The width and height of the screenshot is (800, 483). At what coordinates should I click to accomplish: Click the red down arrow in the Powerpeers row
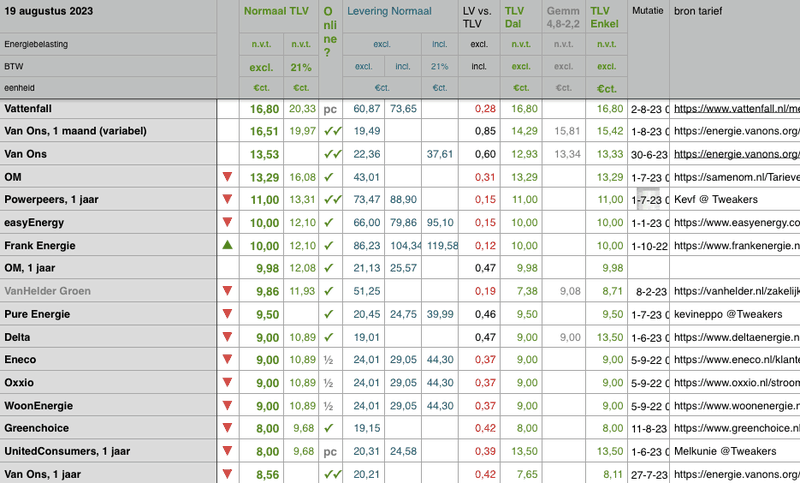pos(228,200)
